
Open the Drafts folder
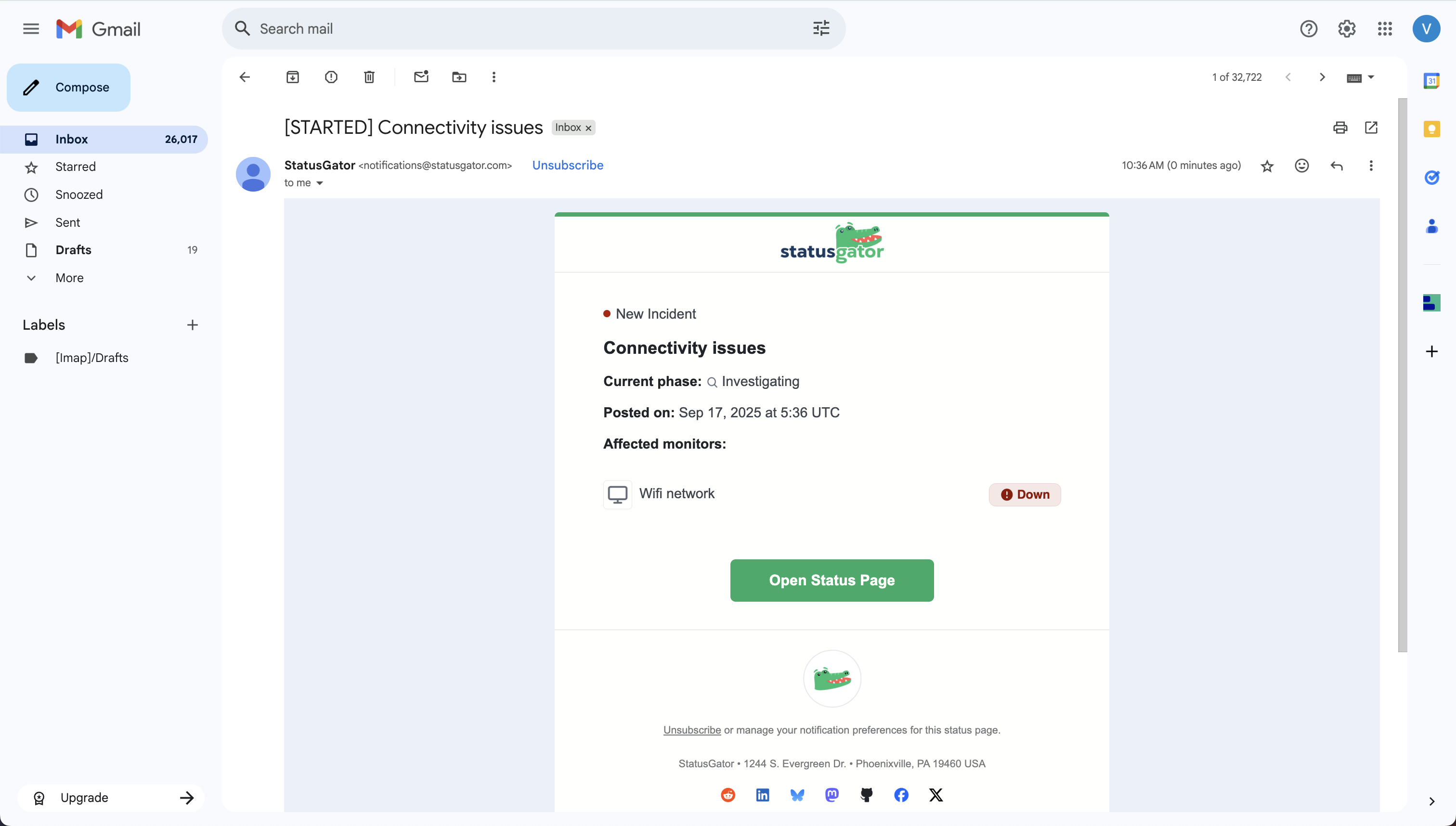click(x=73, y=250)
